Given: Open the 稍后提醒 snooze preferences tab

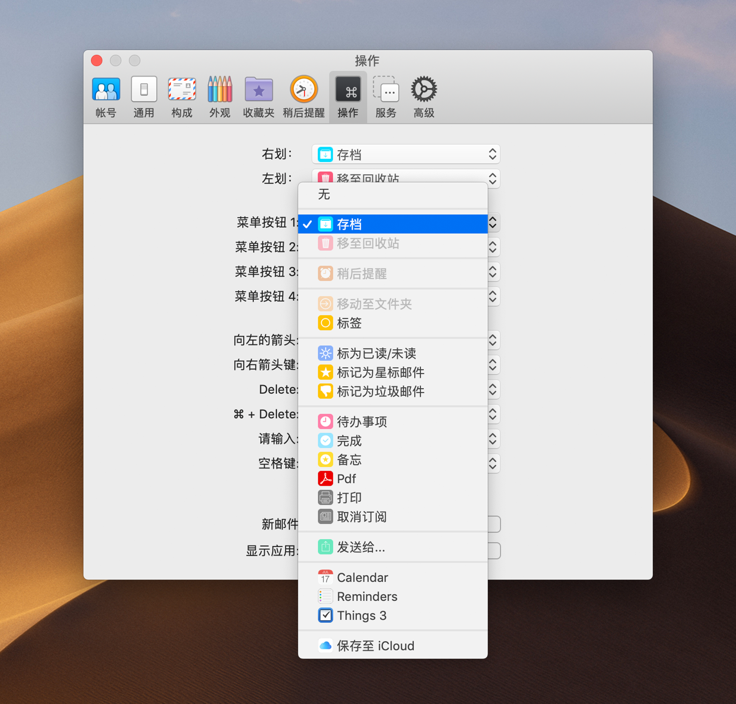Looking at the screenshot, I should coord(304,97).
